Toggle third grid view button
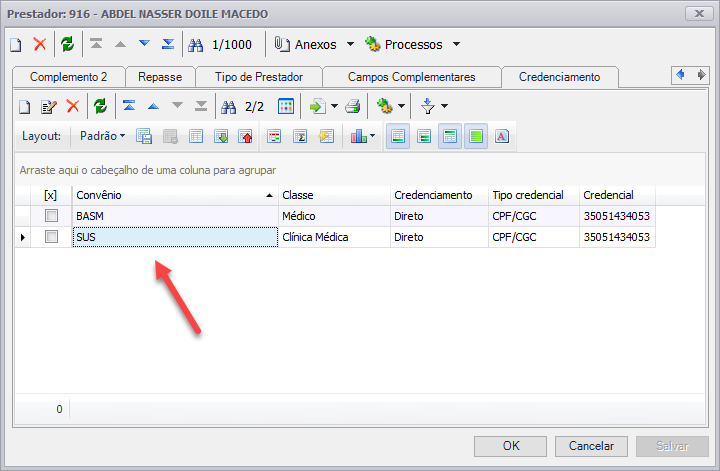The height and width of the screenshot is (471, 720). pyautogui.click(x=450, y=137)
